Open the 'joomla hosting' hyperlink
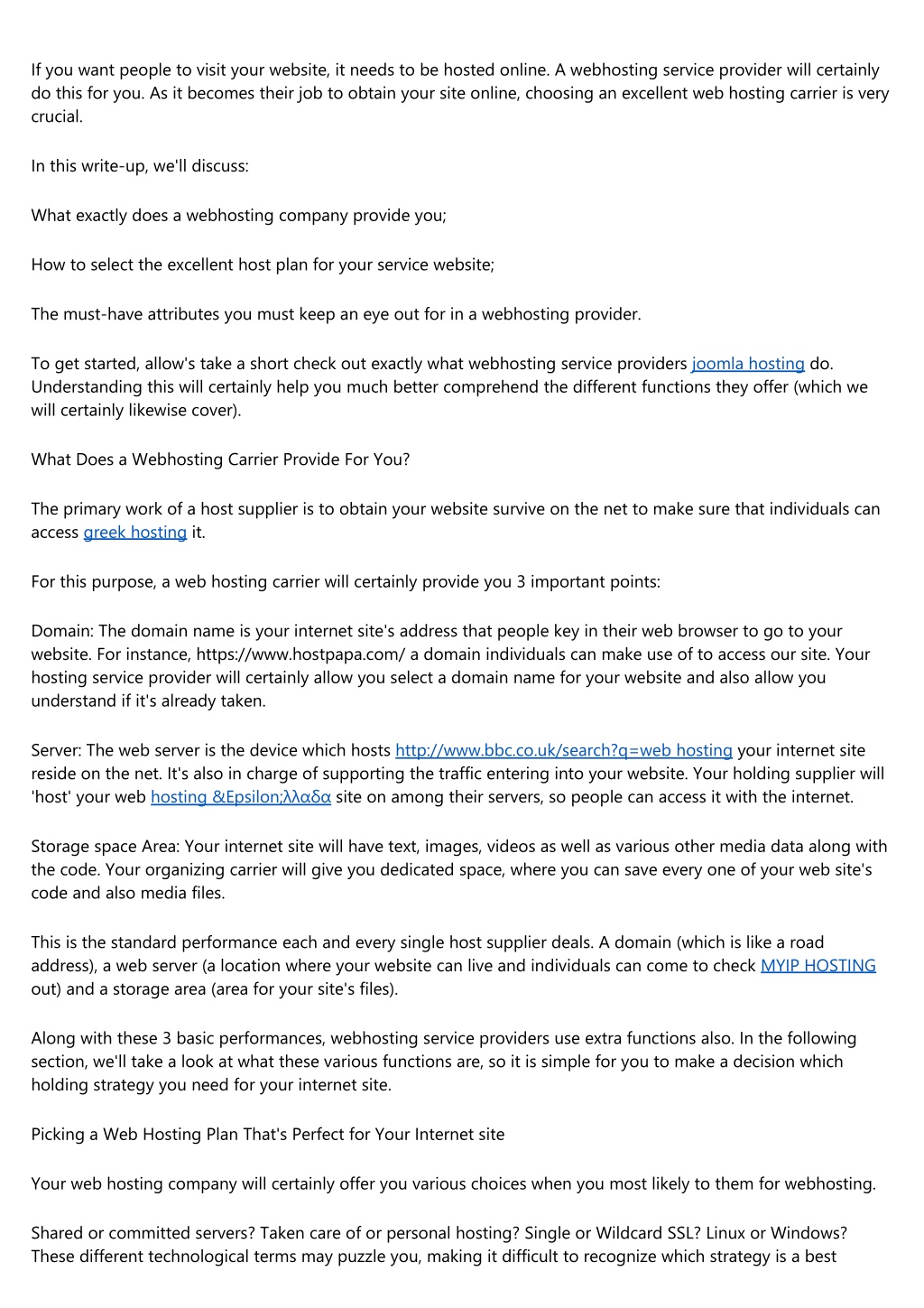 pyautogui.click(x=748, y=364)
